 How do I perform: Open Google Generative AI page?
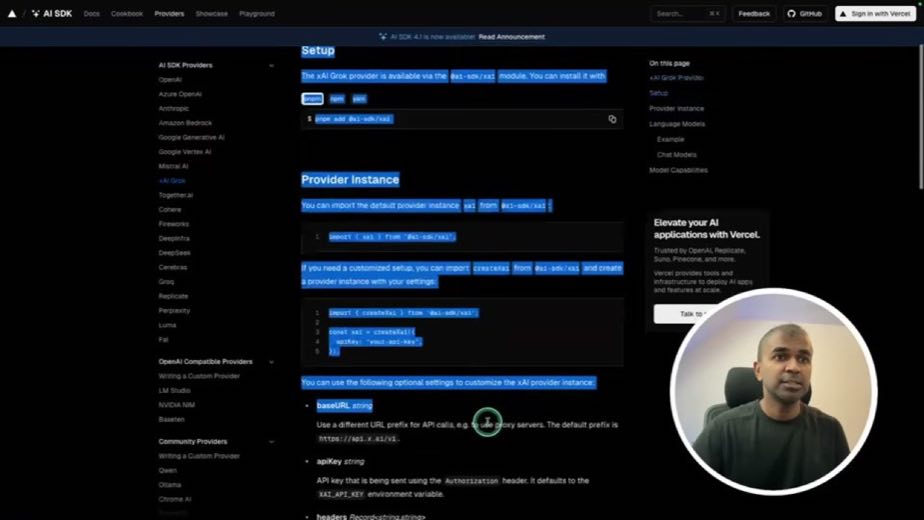191,137
